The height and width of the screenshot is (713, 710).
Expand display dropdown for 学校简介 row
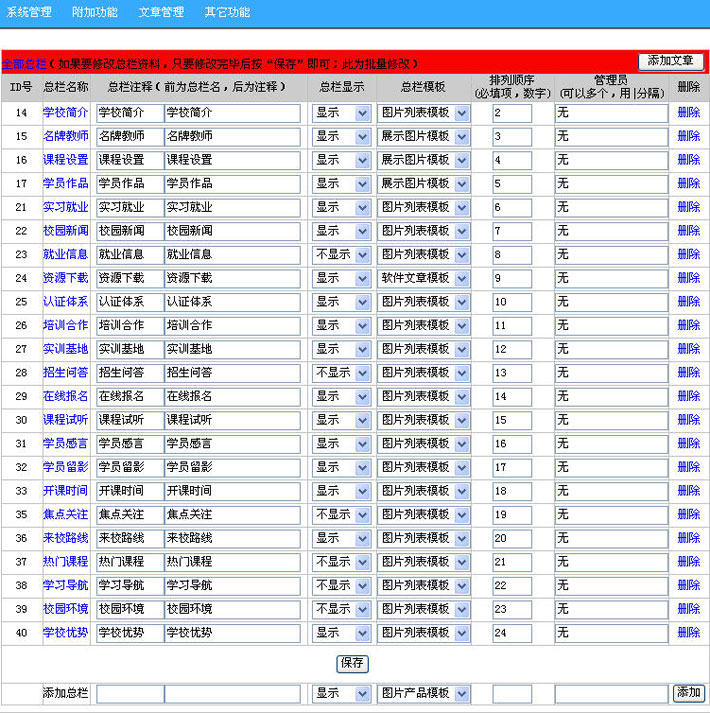[341, 113]
